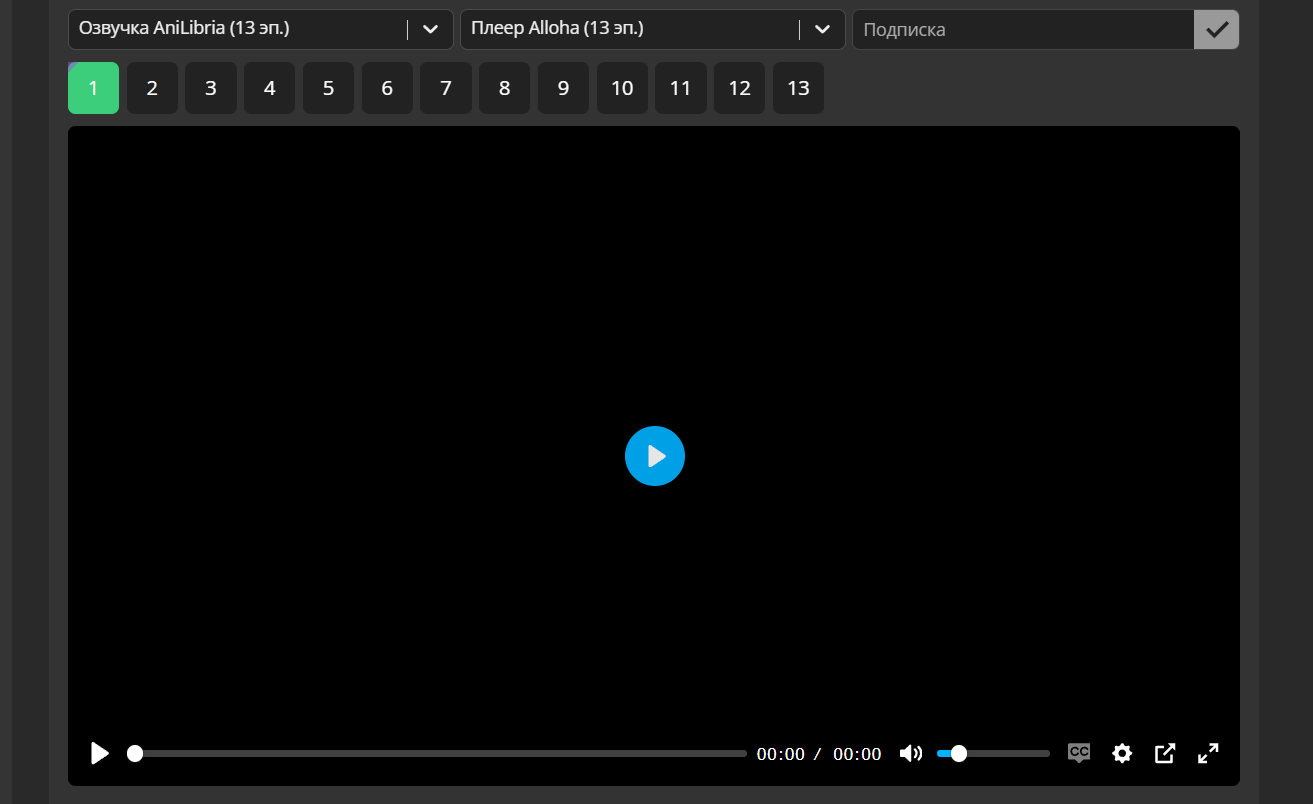Screen dimensions: 1313x804
Task: Click the small play icon in control bar
Action: point(100,753)
